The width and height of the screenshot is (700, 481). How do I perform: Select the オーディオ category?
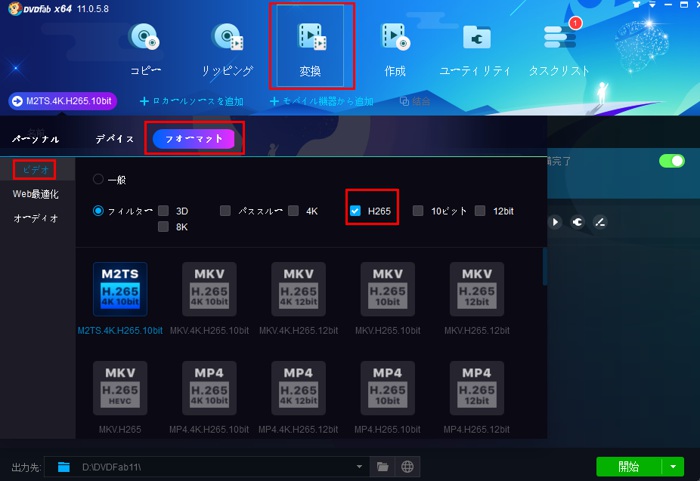click(x=36, y=218)
